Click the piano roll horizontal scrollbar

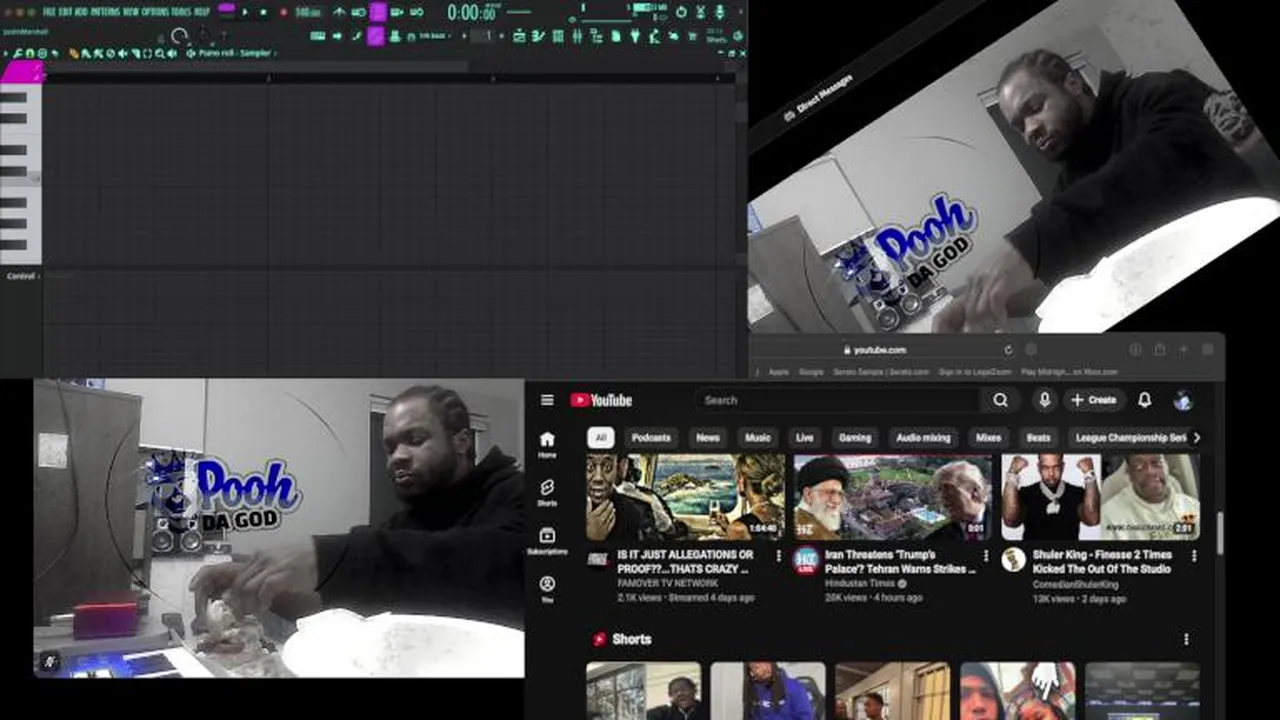pos(255,67)
